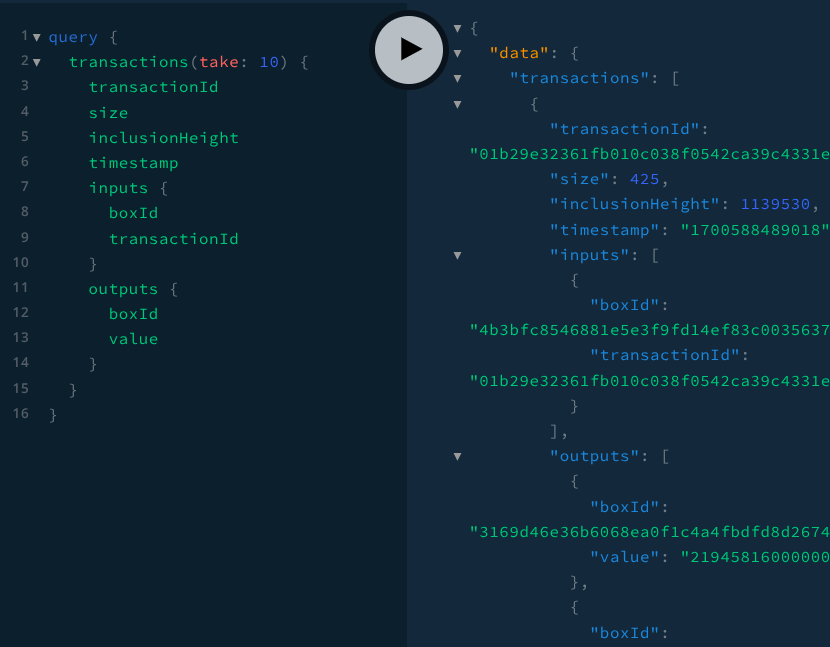The width and height of the screenshot is (830, 647).
Task: Click the transactionId hash under inputs in response
Action: click(649, 381)
